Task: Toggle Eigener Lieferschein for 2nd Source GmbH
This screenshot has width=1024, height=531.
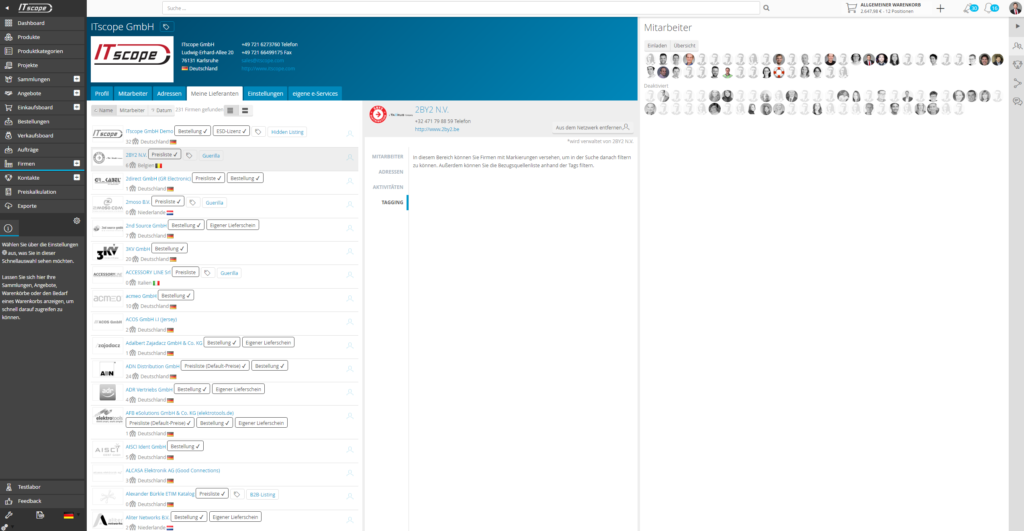Action: coord(232,225)
